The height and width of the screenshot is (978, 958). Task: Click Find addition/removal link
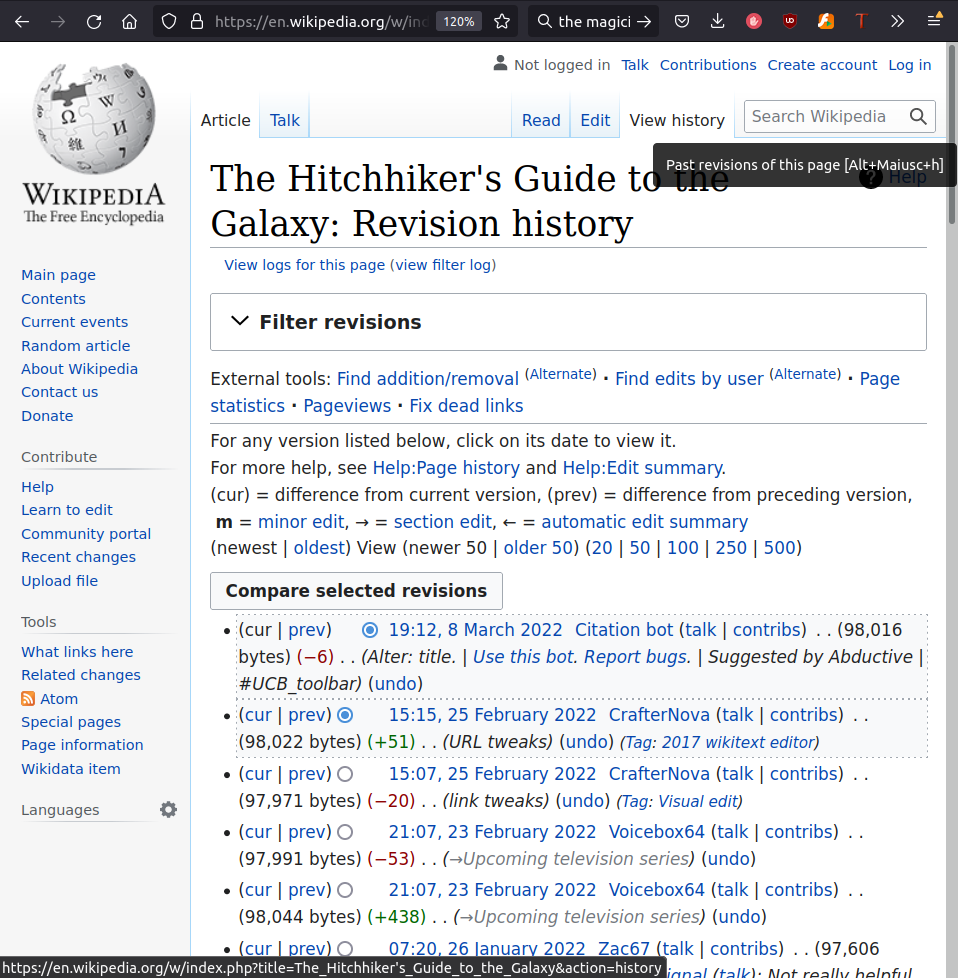pos(428,379)
